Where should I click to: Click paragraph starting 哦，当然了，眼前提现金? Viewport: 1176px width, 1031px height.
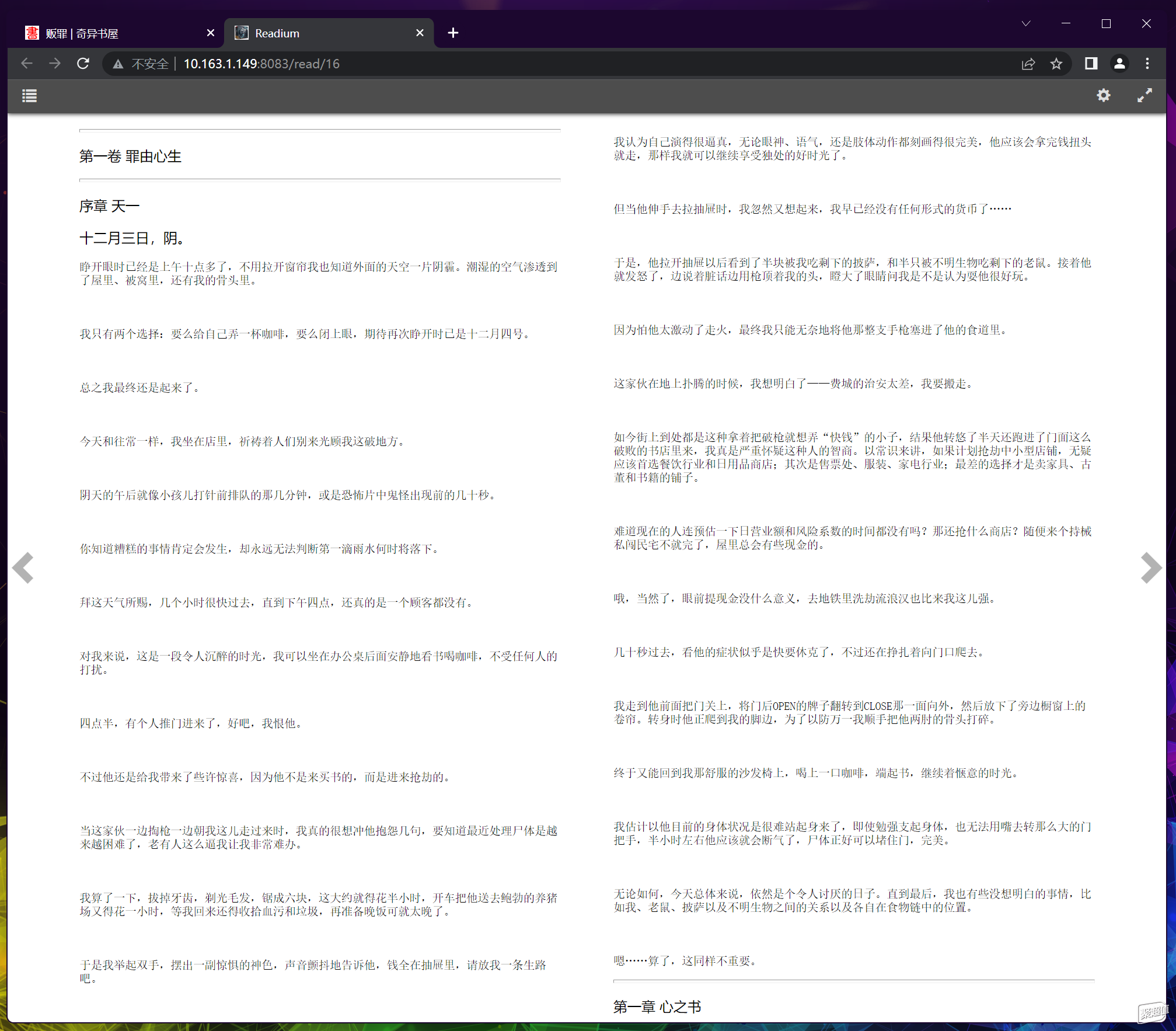pos(805,598)
